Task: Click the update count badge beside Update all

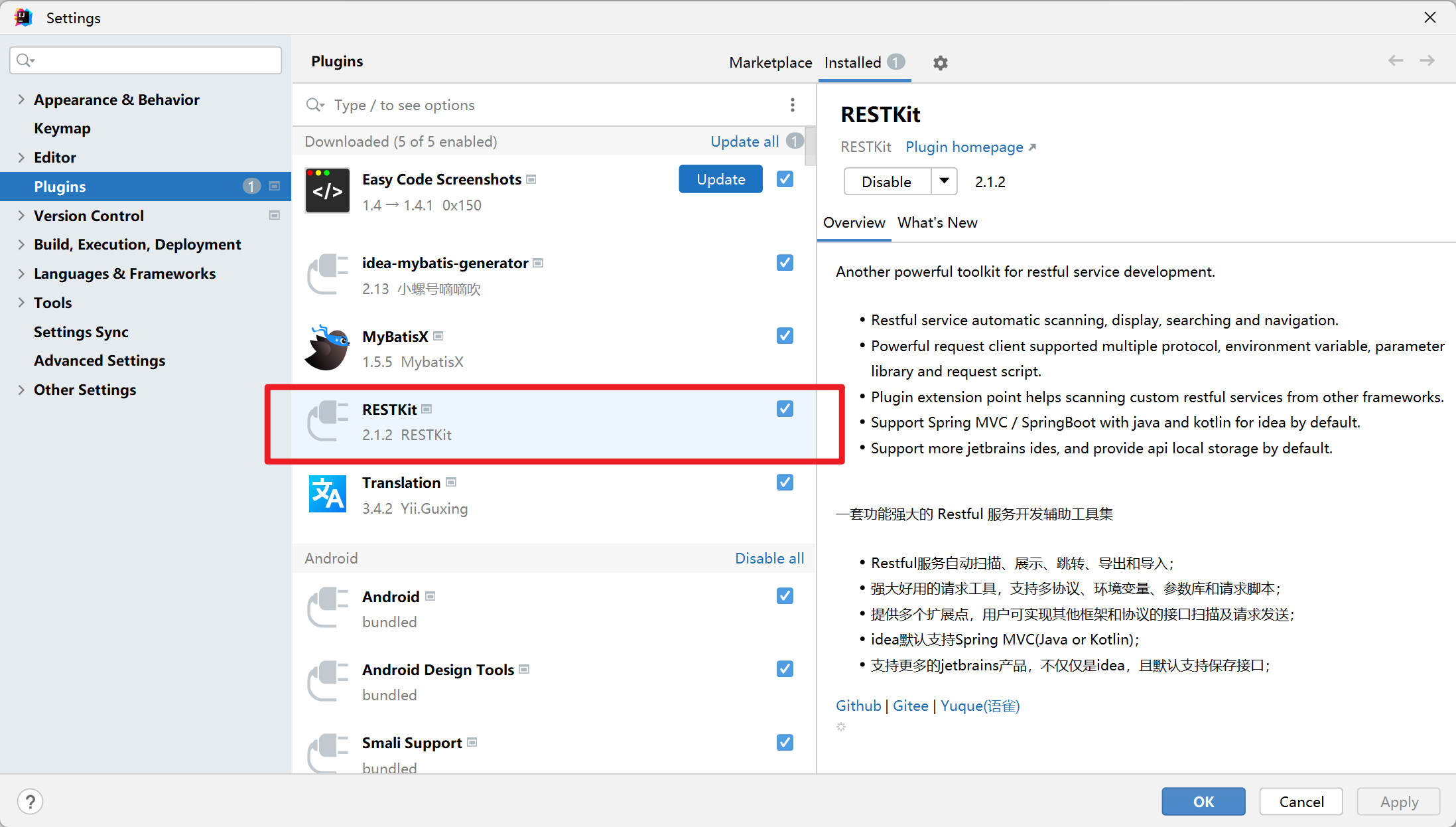Action: [795, 141]
